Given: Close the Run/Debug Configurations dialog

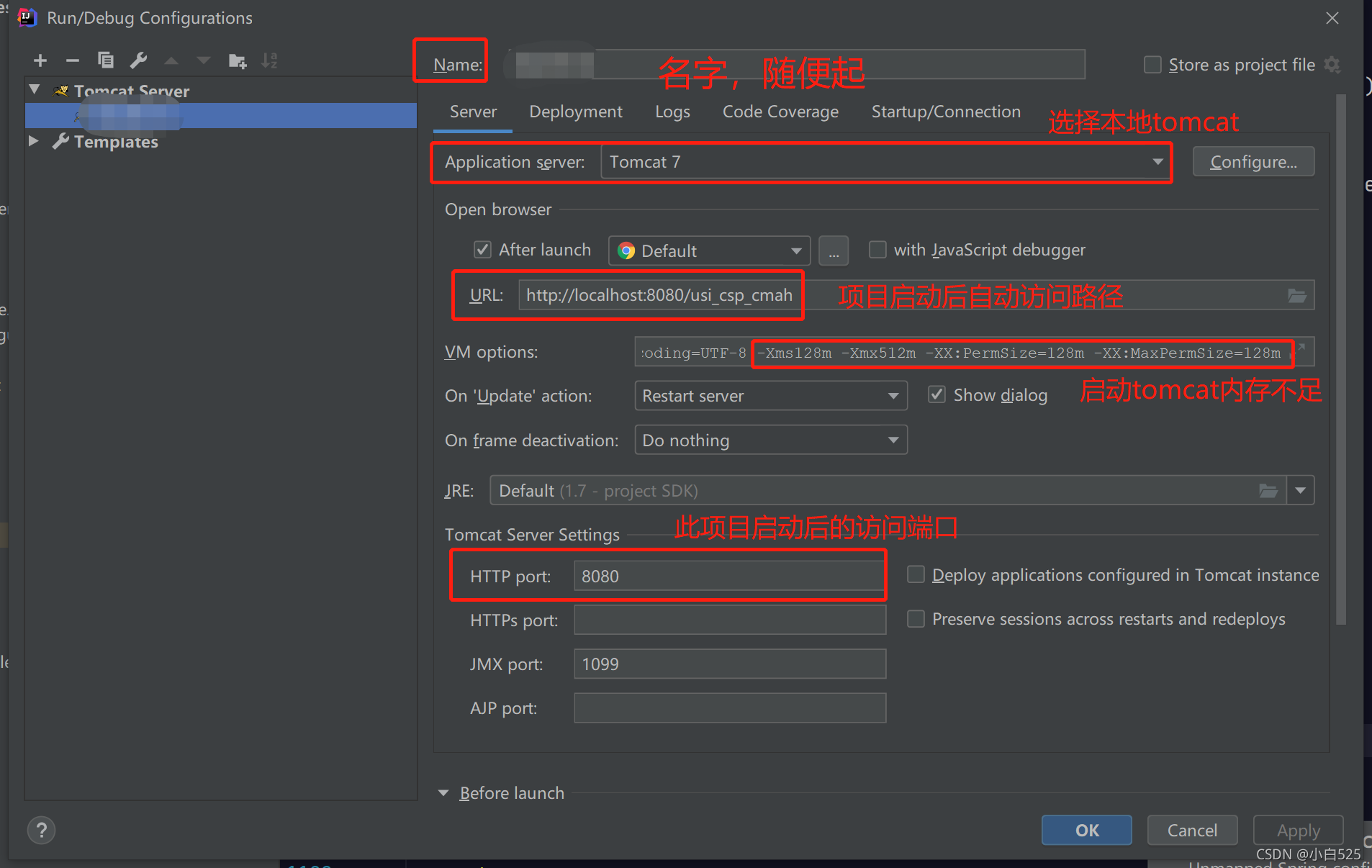Looking at the screenshot, I should pyautogui.click(x=1332, y=18).
